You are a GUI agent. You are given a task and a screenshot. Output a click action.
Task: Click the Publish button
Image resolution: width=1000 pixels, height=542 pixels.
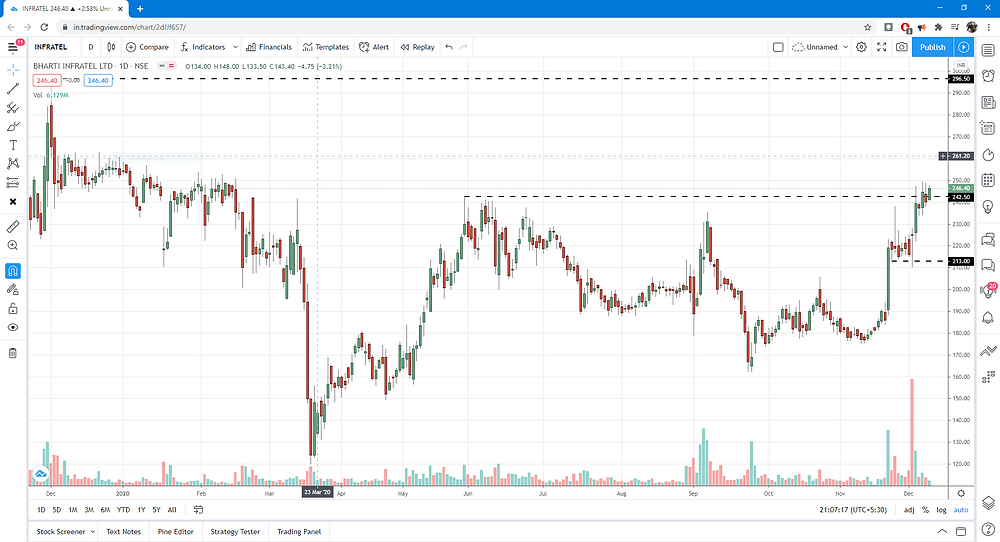pyautogui.click(x=932, y=47)
